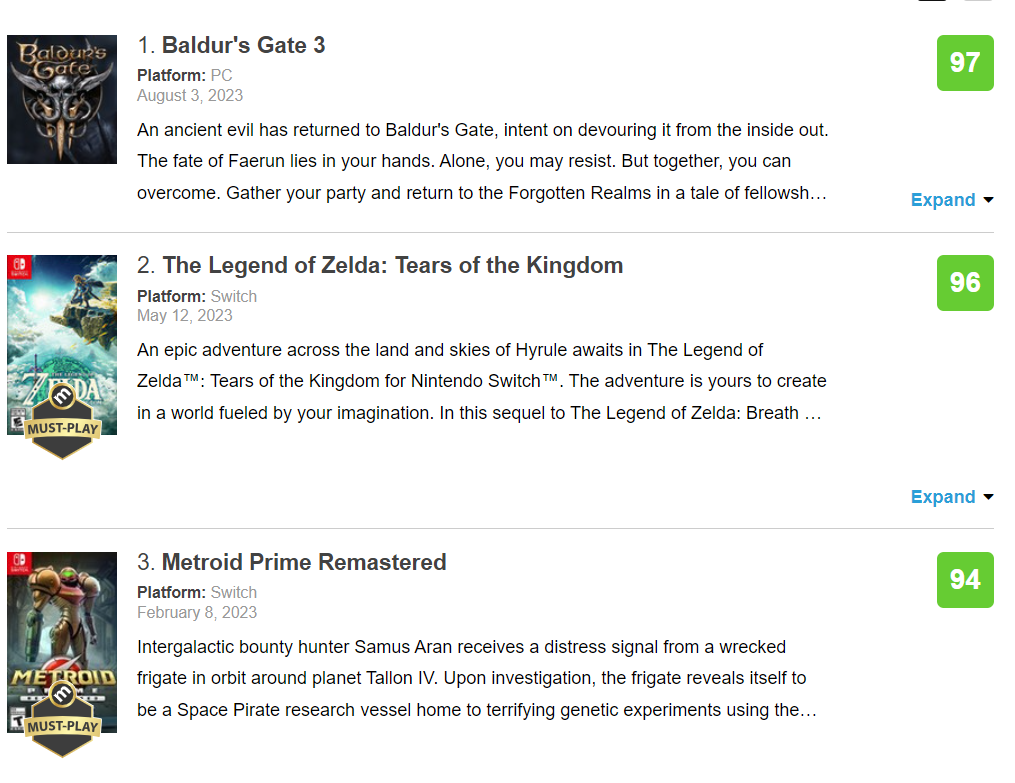This screenshot has width=1015, height=783.
Task: Click the Baldur's Gate 3 description text
Action: tap(482, 162)
